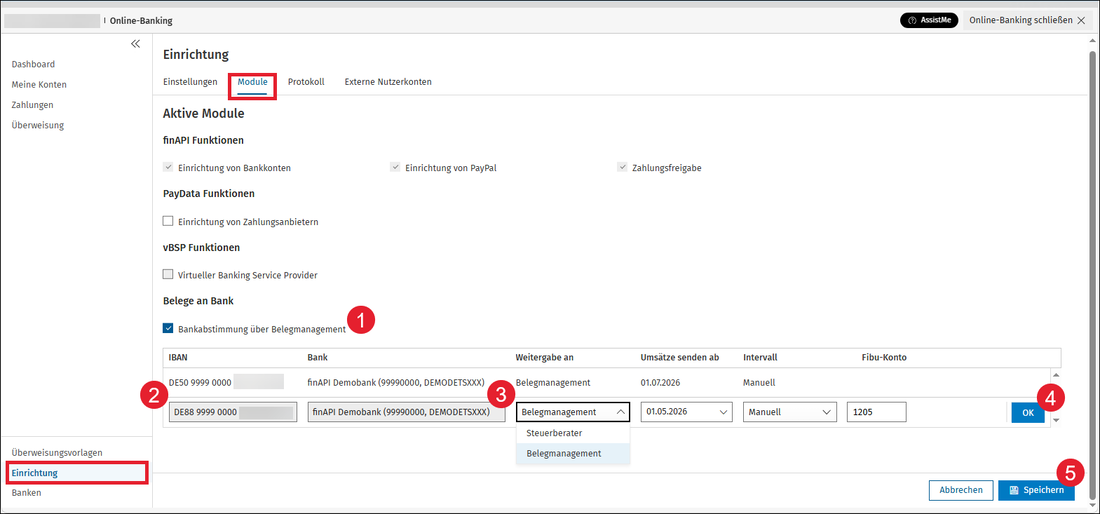Toggle the Zahlungsfreigabe checkbox
Image resolution: width=1100 pixels, height=514 pixels.
[x=622, y=168]
